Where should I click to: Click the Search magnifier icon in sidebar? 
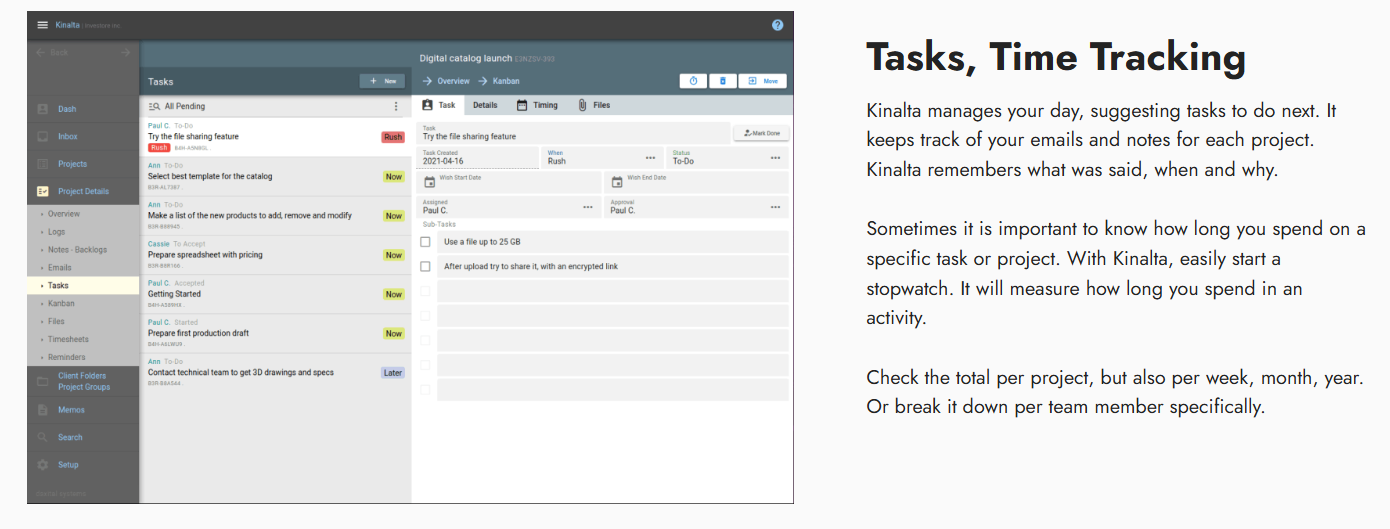click(x=43, y=437)
